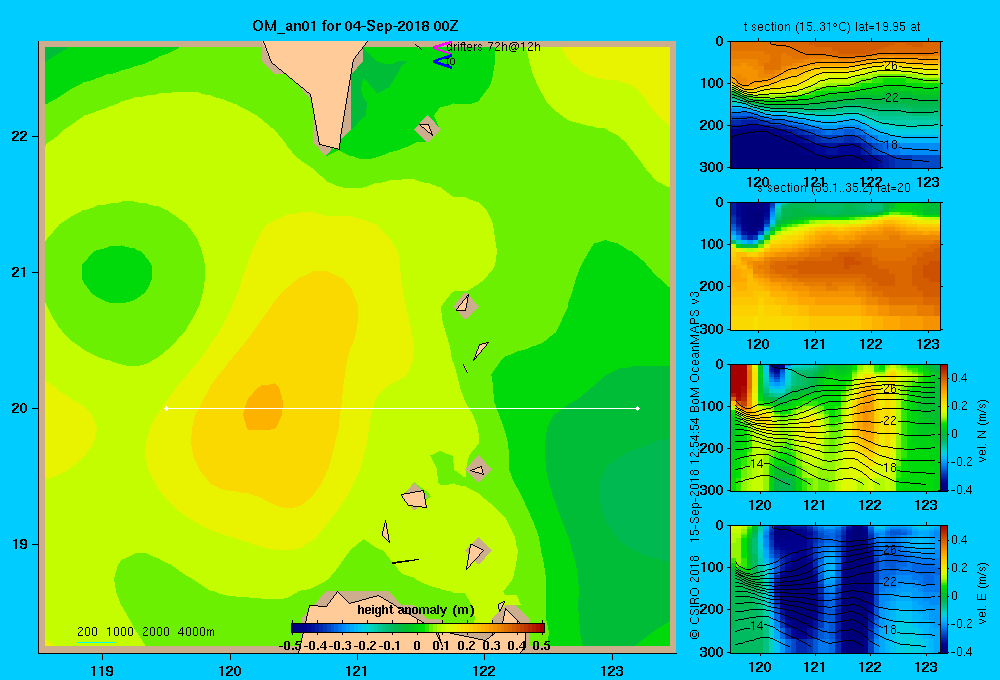Click the 'height anomaly (m)' label
This screenshot has height=680, width=1000.
point(416,610)
